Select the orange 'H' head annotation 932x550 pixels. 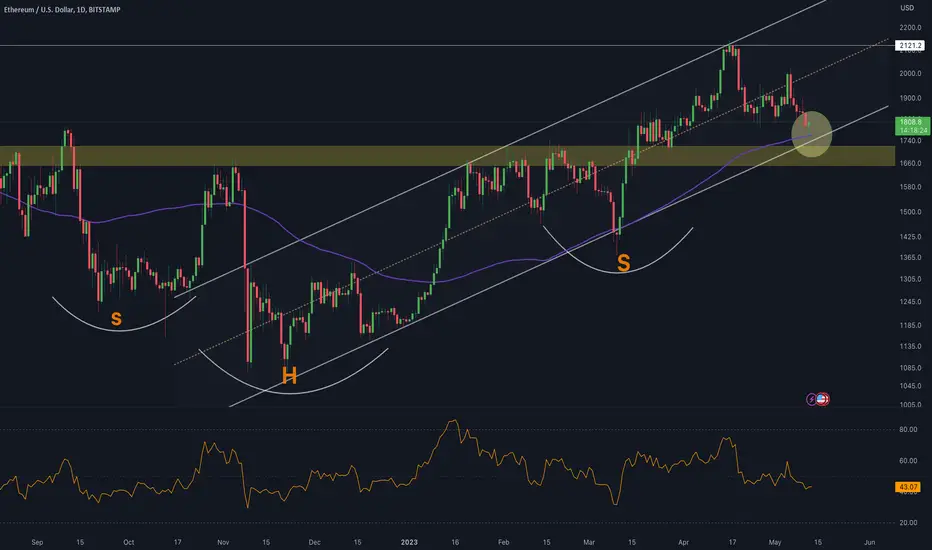[289, 376]
